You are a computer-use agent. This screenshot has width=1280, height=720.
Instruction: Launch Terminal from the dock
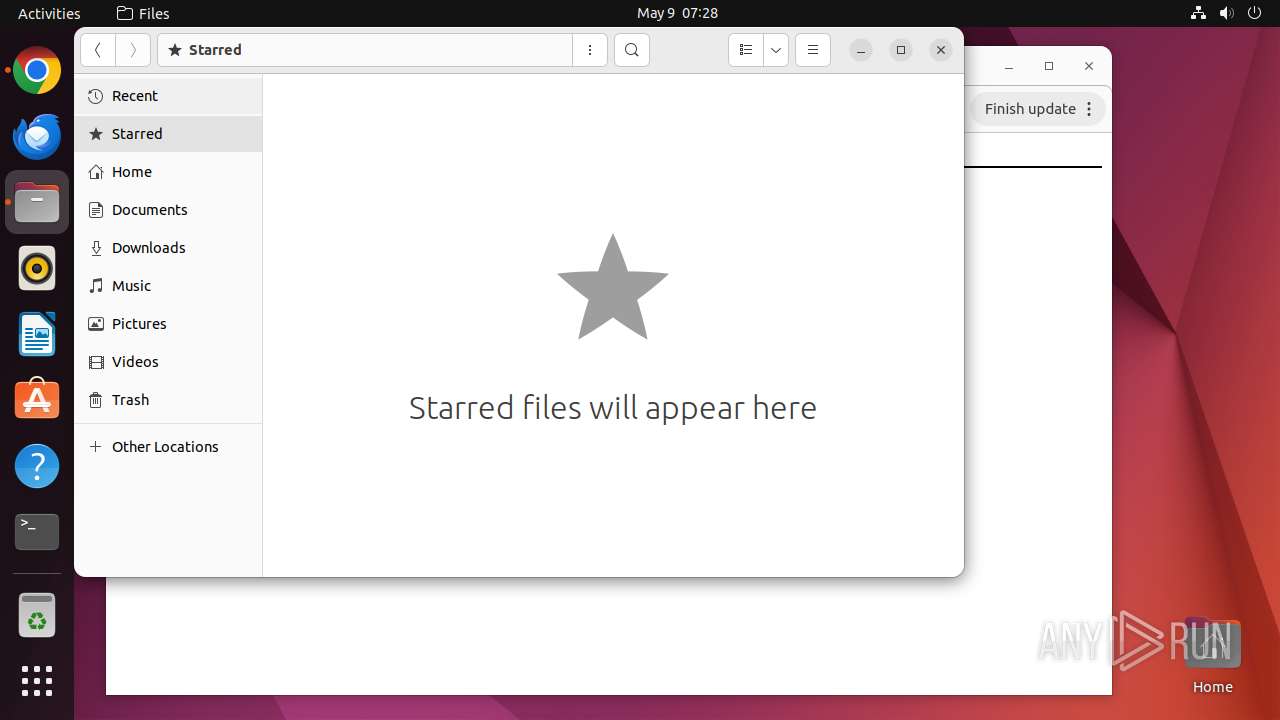point(37,532)
